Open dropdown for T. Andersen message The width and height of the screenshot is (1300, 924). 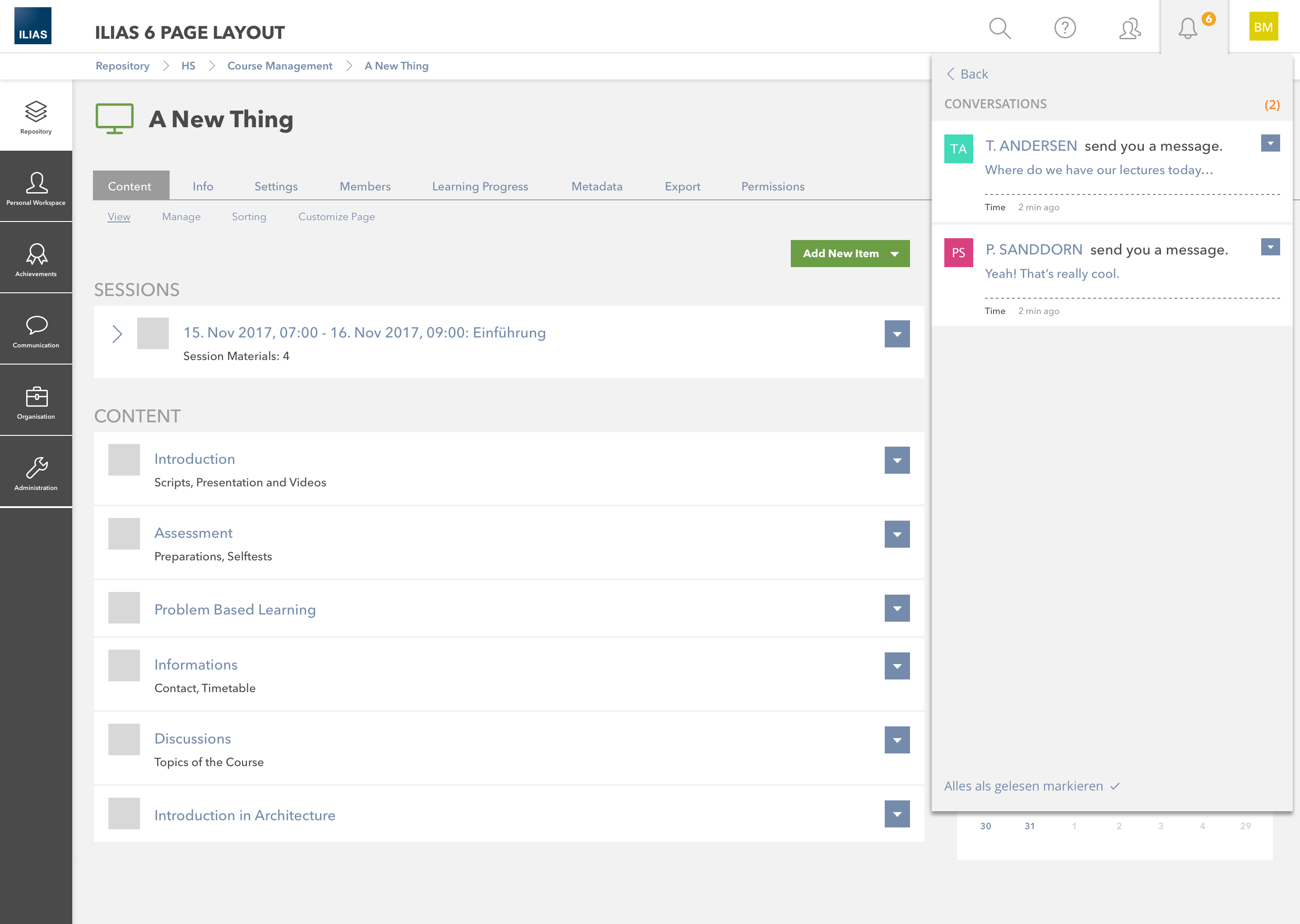coord(1270,143)
